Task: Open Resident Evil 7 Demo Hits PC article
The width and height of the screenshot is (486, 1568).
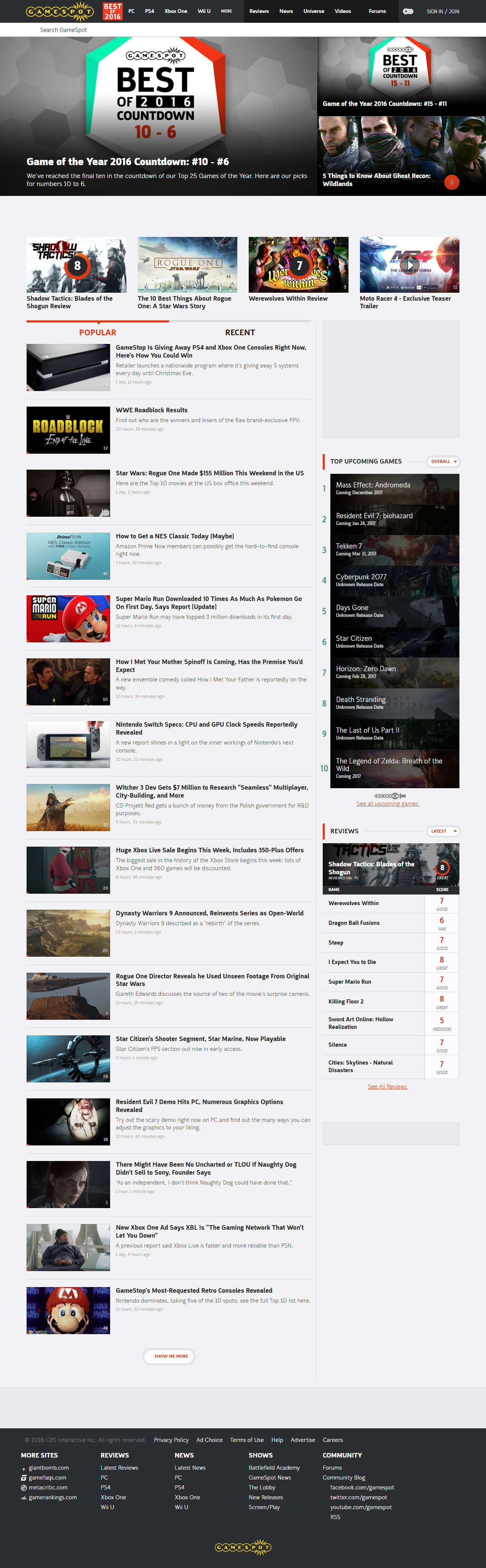Action: [x=199, y=1106]
